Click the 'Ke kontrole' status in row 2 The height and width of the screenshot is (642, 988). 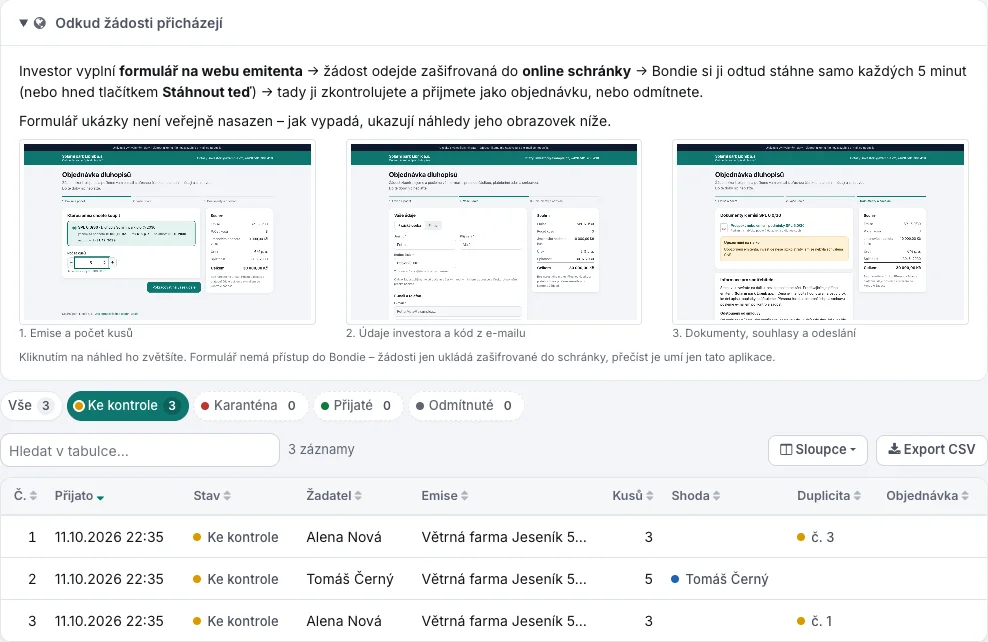pyautogui.click(x=236, y=579)
